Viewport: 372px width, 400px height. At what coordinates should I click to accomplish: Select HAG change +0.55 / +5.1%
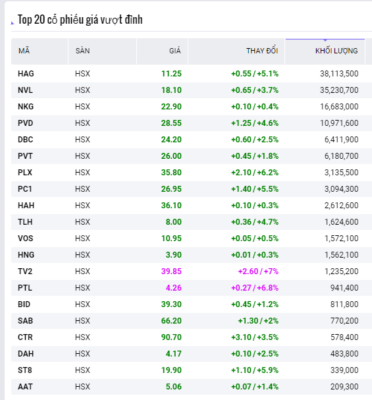255,74
